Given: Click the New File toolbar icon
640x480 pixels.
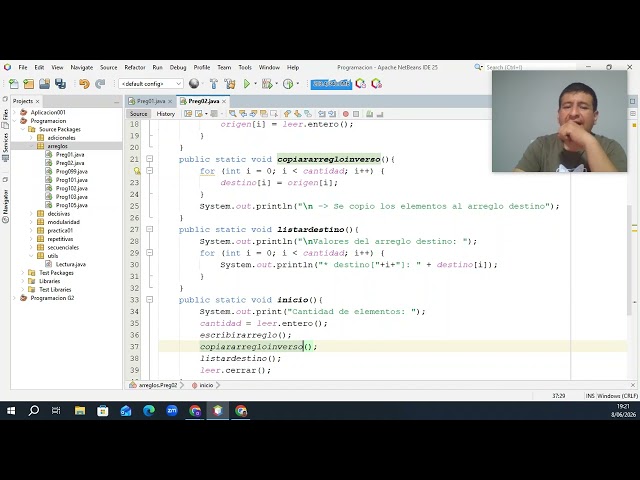Looking at the screenshot, I should (x=13, y=84).
